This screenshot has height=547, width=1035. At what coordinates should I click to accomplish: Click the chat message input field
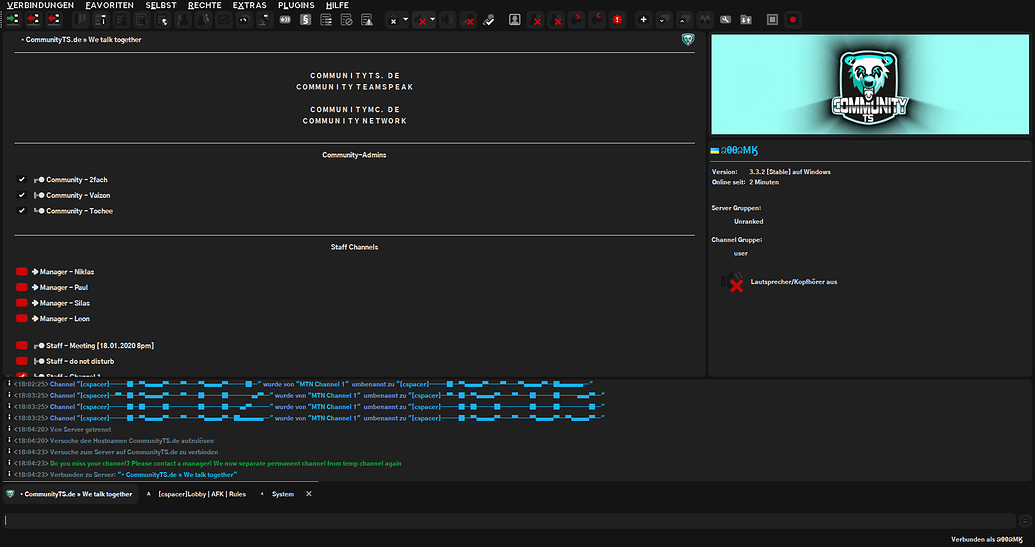point(508,520)
